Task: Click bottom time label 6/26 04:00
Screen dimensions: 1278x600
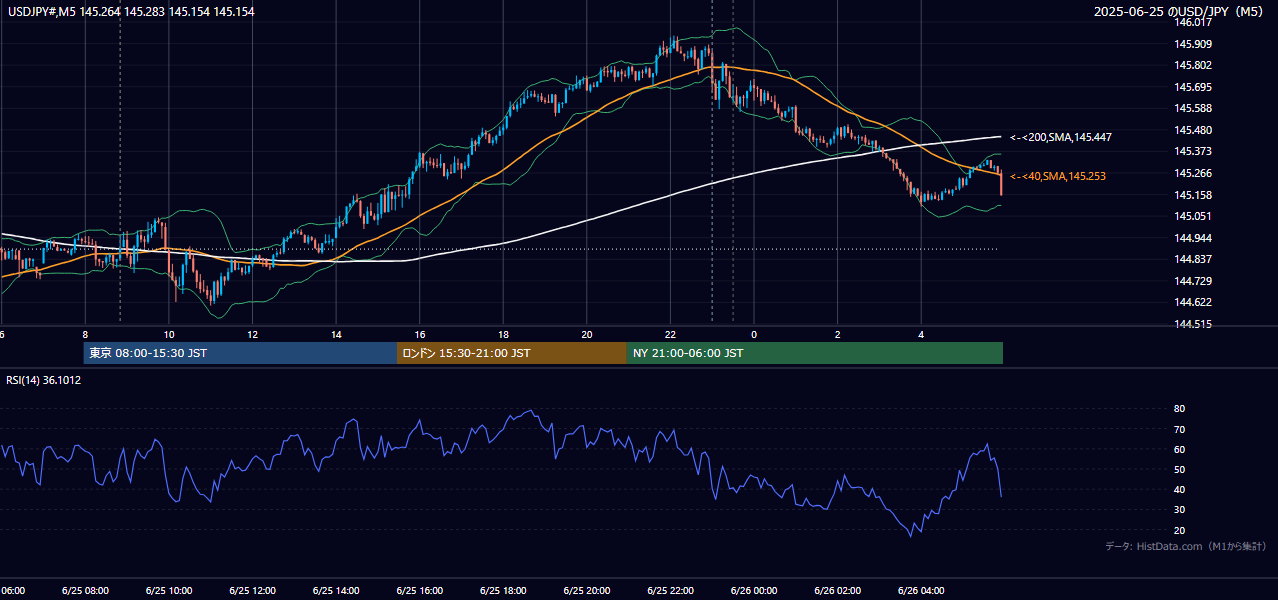Action: coord(922,591)
